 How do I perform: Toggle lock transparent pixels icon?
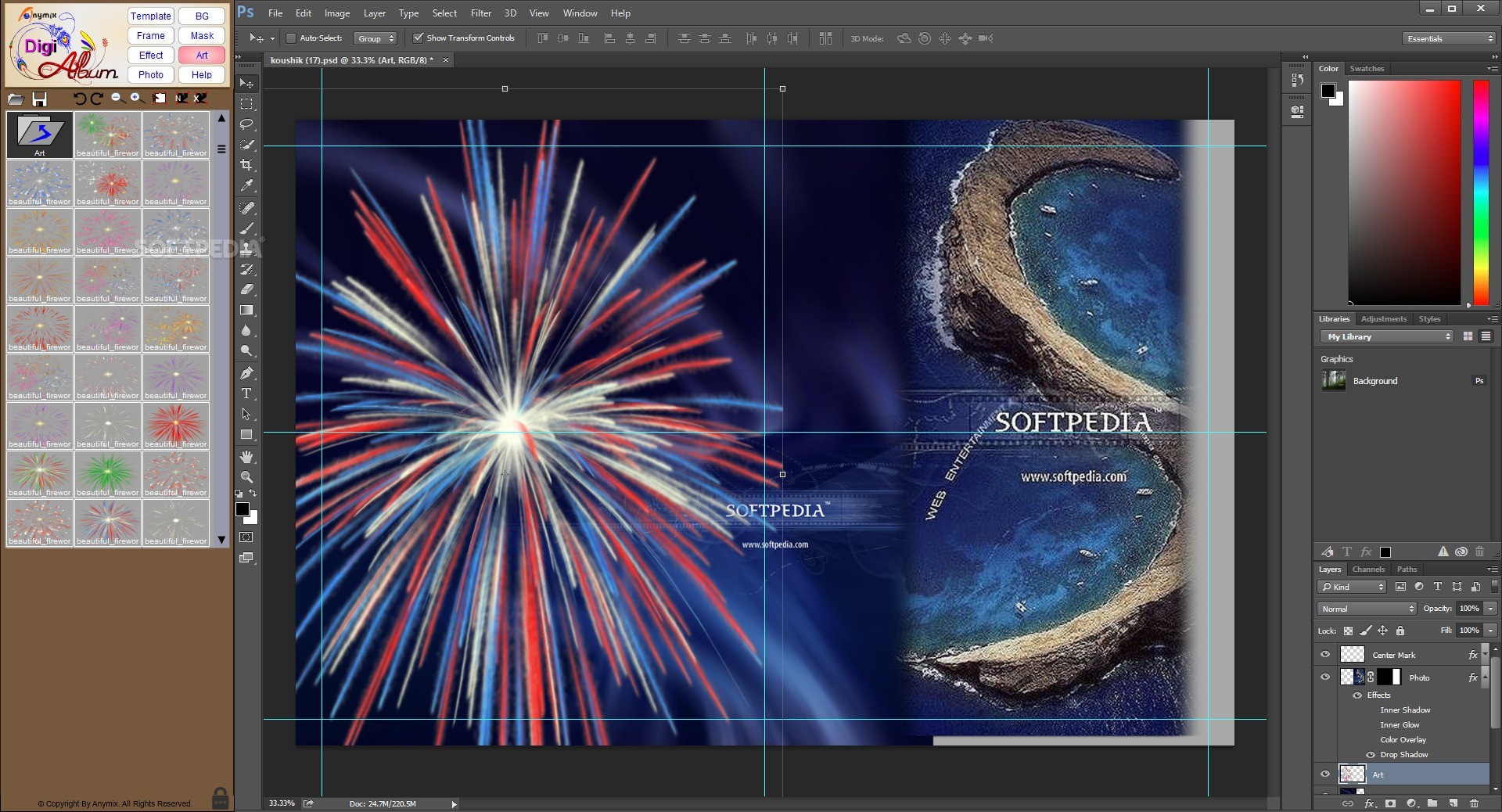(1348, 631)
